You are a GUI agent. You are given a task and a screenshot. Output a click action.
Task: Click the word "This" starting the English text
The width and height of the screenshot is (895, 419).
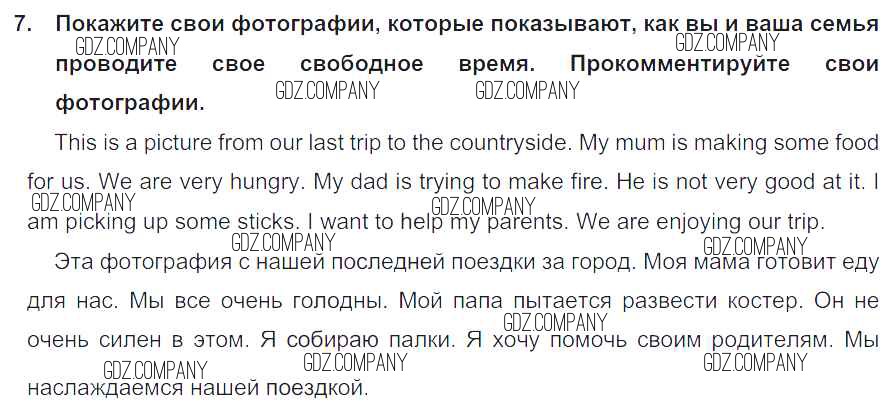click(x=75, y=143)
